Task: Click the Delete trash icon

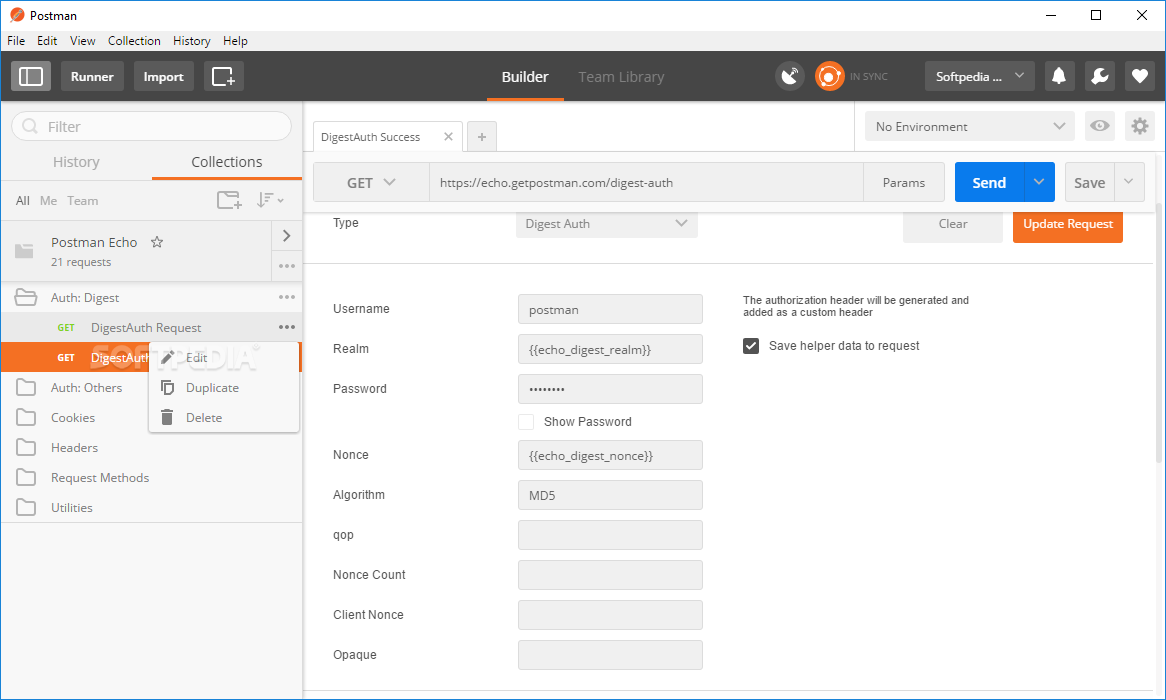Action: tap(167, 417)
